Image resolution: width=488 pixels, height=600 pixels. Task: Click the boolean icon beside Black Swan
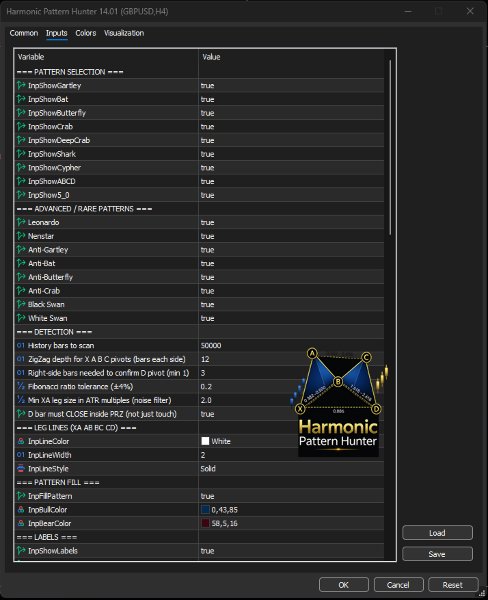coord(21,304)
